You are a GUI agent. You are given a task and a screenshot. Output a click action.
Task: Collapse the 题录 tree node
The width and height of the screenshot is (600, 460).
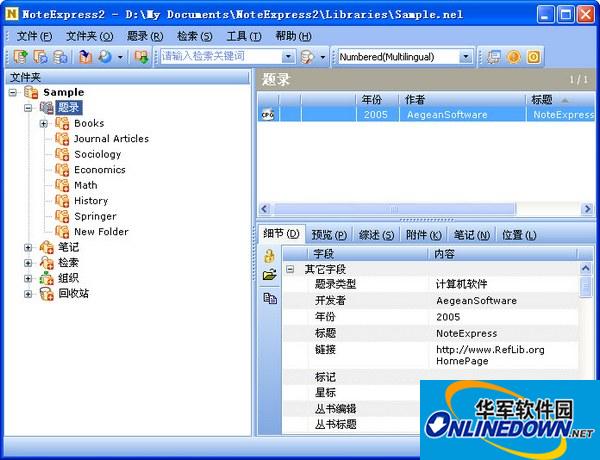point(28,108)
